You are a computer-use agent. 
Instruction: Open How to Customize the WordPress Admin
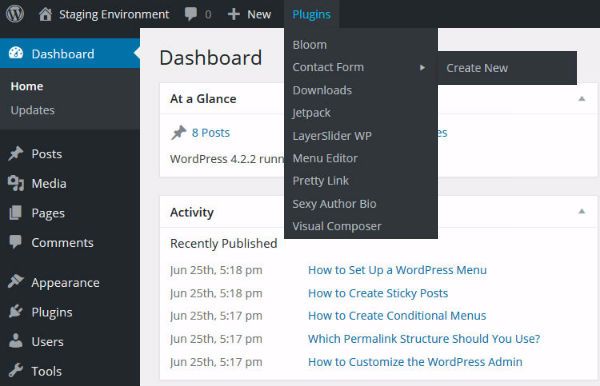(x=415, y=362)
